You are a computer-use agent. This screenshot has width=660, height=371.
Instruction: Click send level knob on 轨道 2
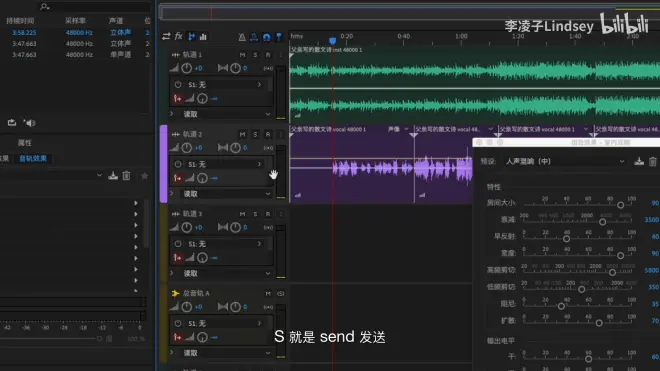click(x=202, y=178)
